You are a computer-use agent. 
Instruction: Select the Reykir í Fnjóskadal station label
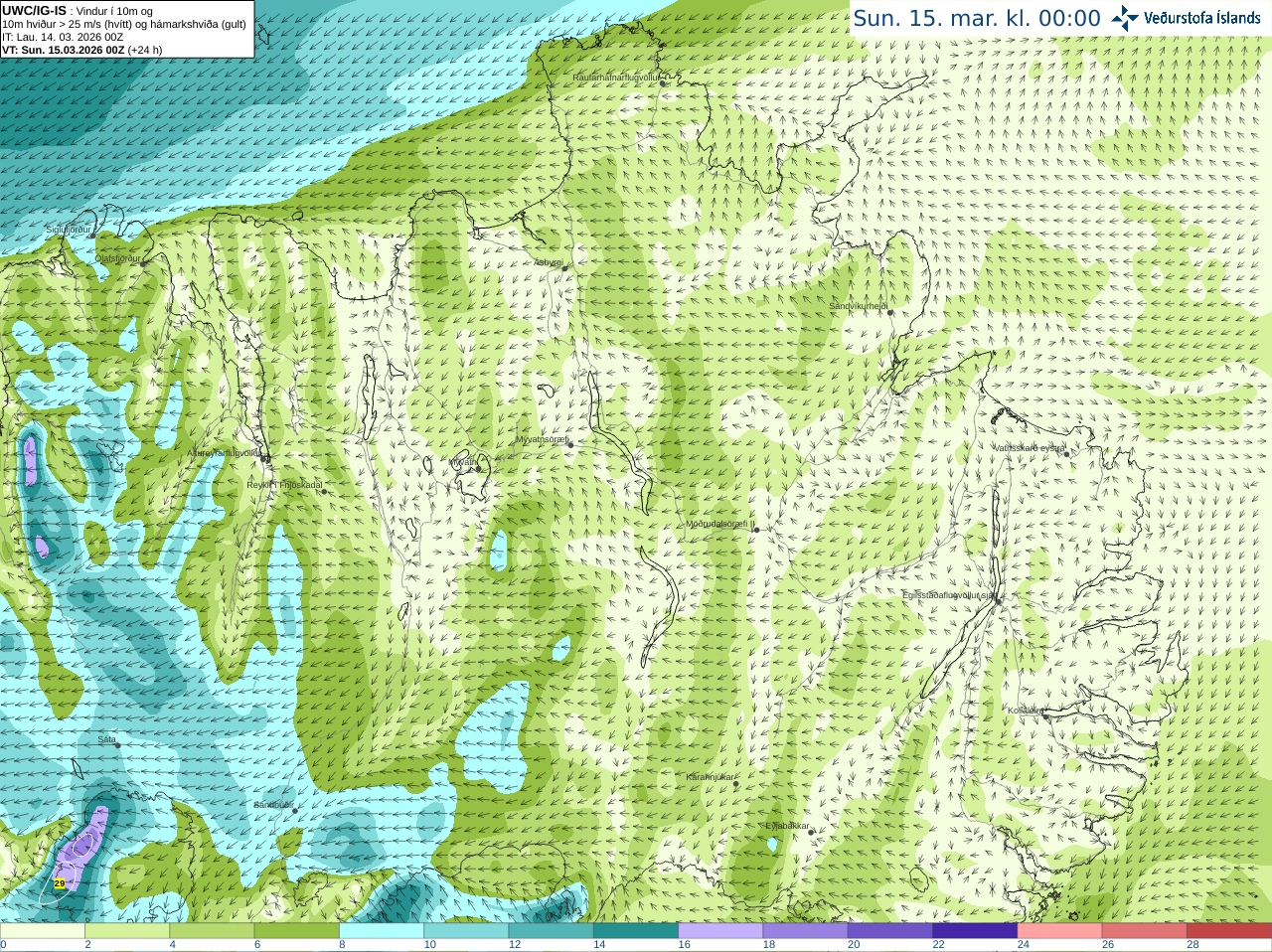[x=284, y=485]
